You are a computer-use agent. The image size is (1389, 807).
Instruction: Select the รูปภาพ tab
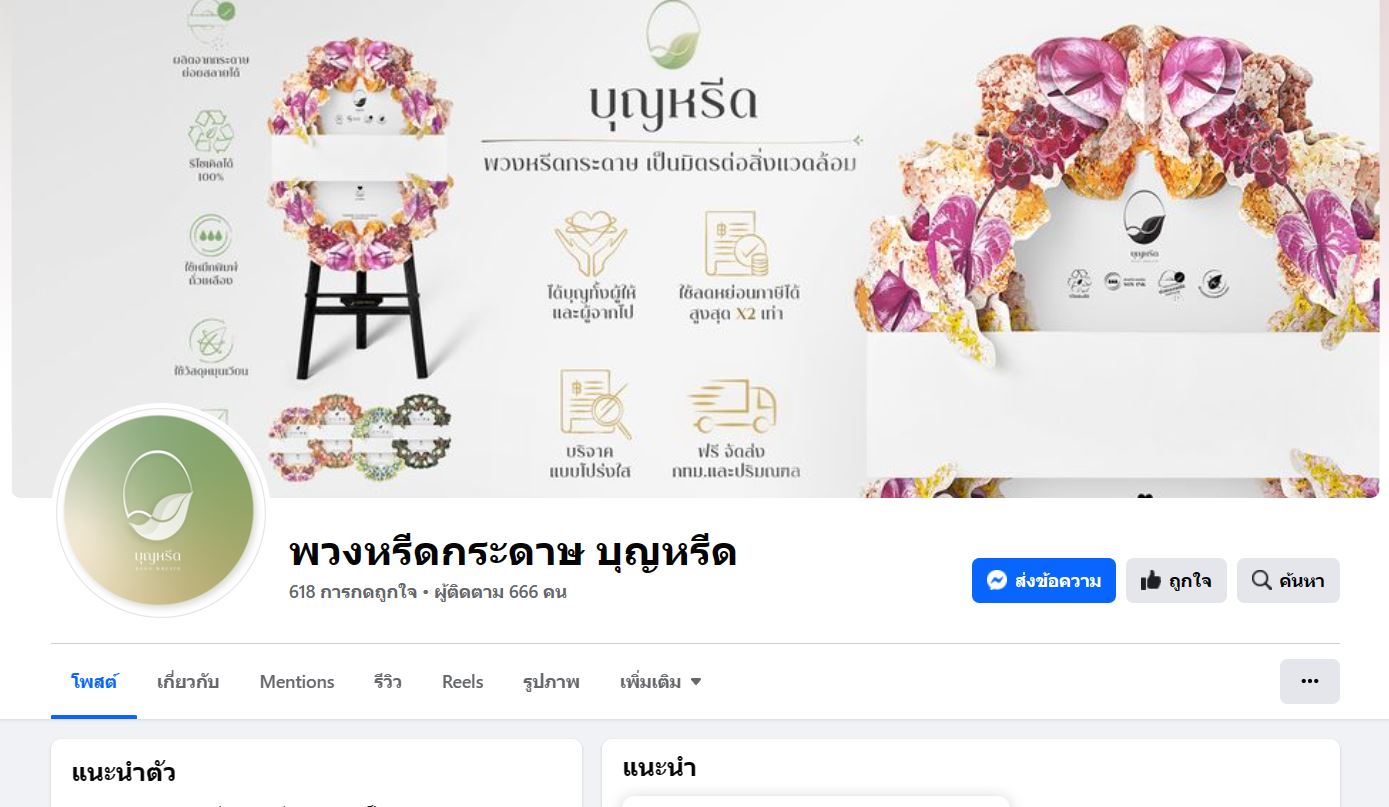551,682
